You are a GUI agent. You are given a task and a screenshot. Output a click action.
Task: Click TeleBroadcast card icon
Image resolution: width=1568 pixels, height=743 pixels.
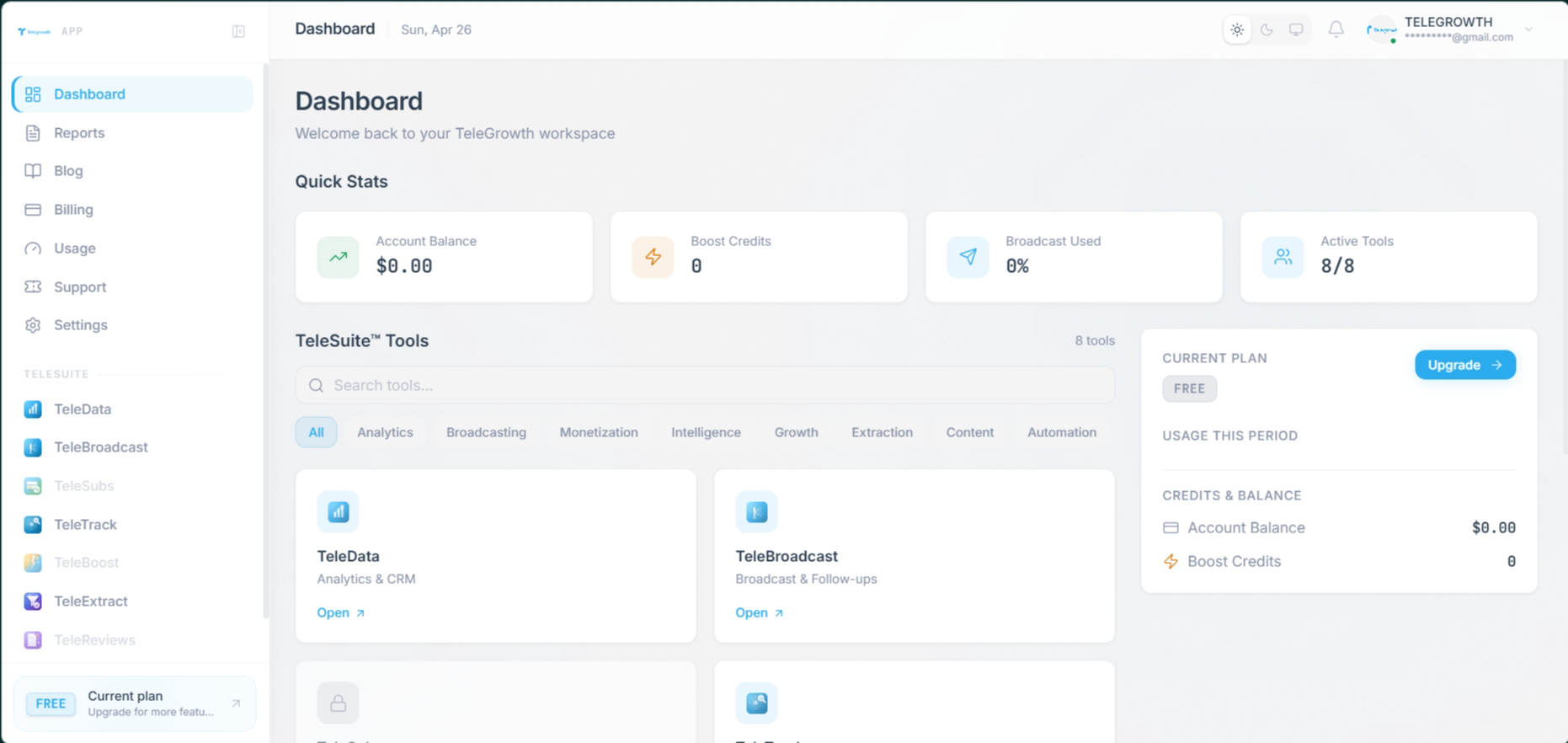(756, 511)
